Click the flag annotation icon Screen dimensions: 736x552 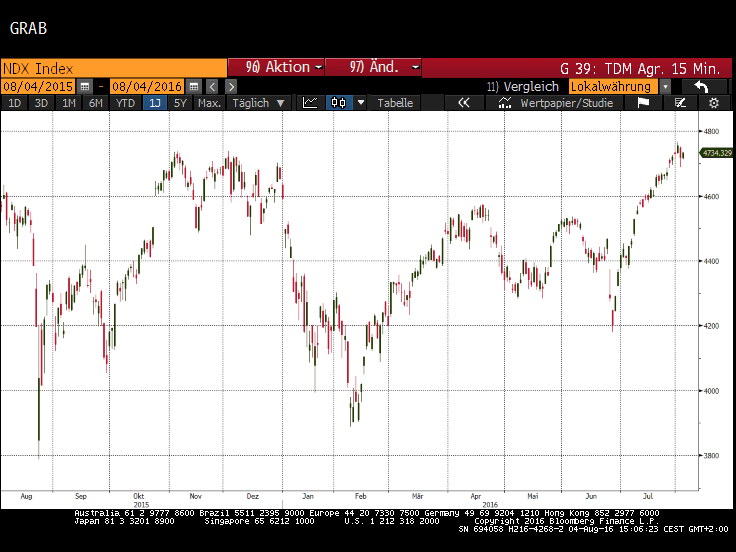tap(643, 103)
